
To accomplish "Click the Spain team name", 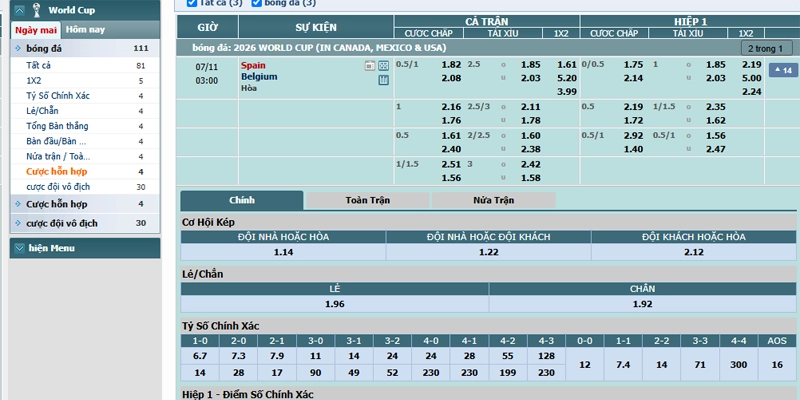I will pos(254,65).
